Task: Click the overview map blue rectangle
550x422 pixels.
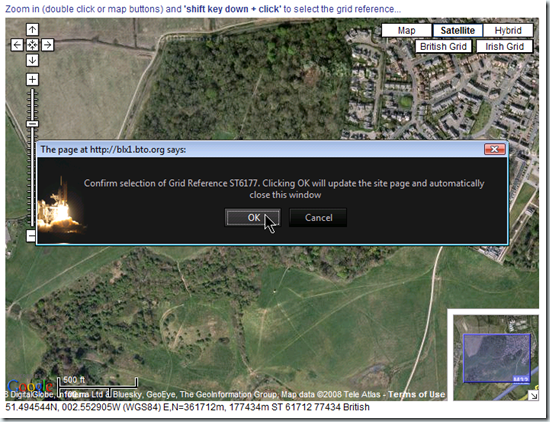Action: (x=497, y=358)
